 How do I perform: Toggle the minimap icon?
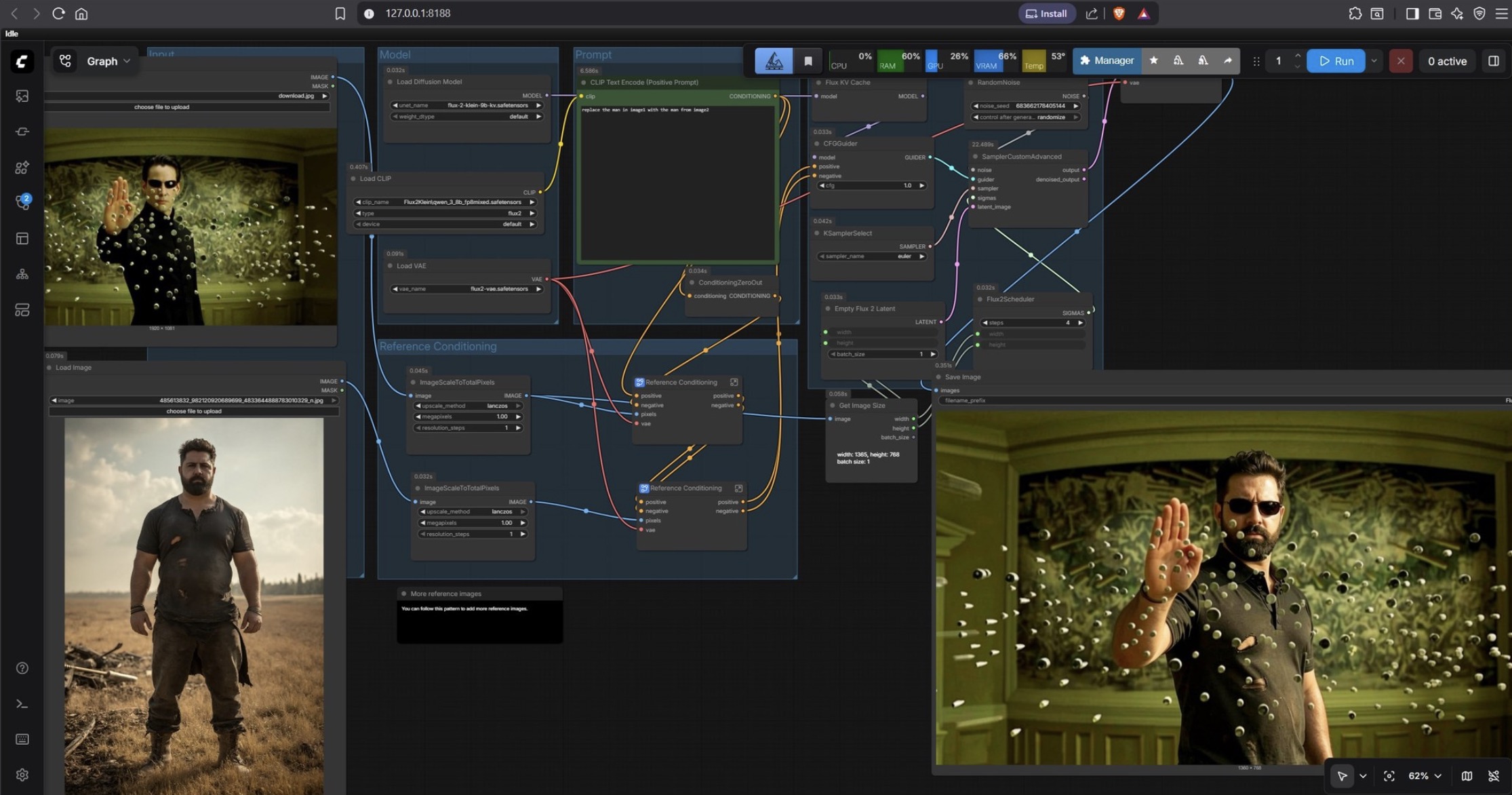pos(1467,776)
